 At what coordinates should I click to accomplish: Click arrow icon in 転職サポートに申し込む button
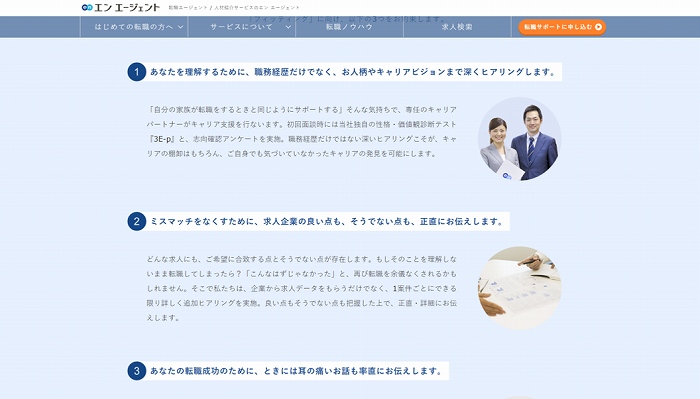(598, 27)
